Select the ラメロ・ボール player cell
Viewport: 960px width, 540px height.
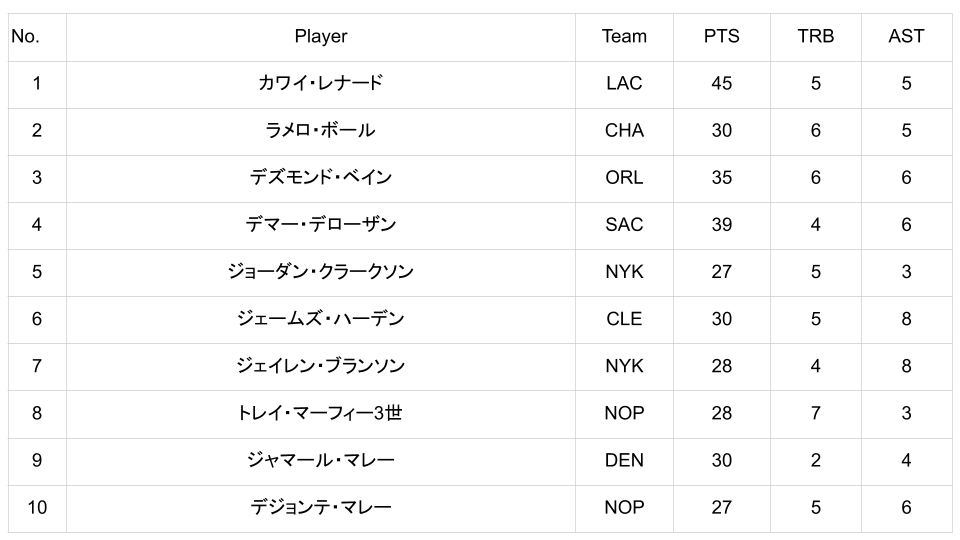[x=320, y=131]
